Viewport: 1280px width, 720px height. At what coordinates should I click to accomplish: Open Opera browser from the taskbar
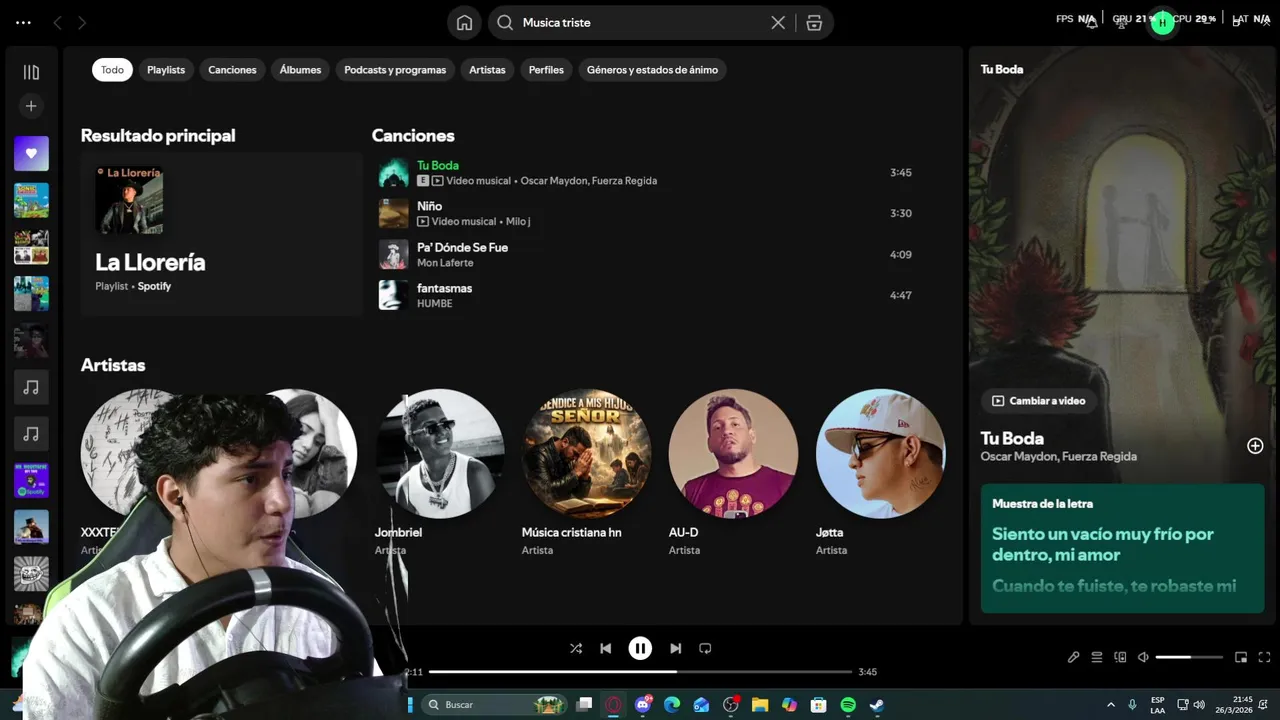coord(613,705)
